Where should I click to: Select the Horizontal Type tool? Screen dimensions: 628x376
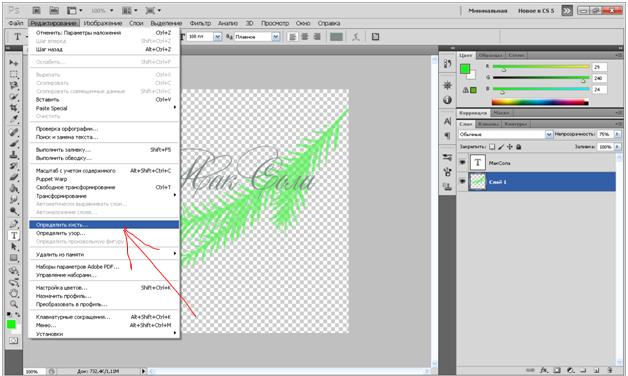pos(14,235)
